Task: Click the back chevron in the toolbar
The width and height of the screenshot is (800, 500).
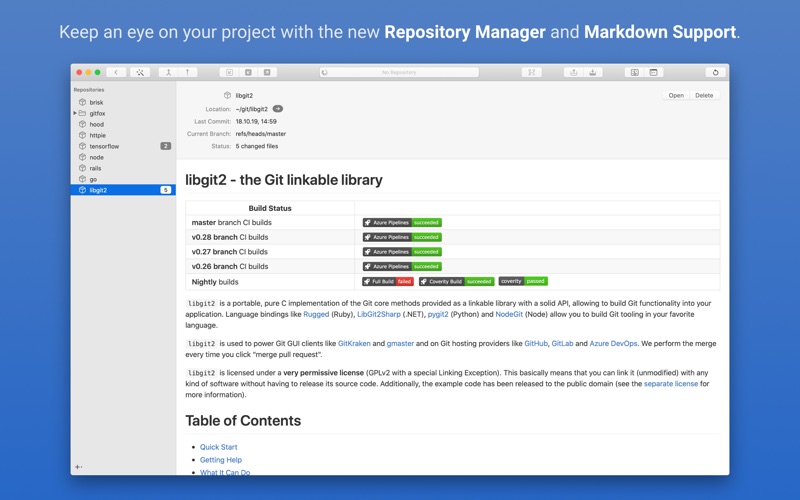Action: tap(116, 72)
